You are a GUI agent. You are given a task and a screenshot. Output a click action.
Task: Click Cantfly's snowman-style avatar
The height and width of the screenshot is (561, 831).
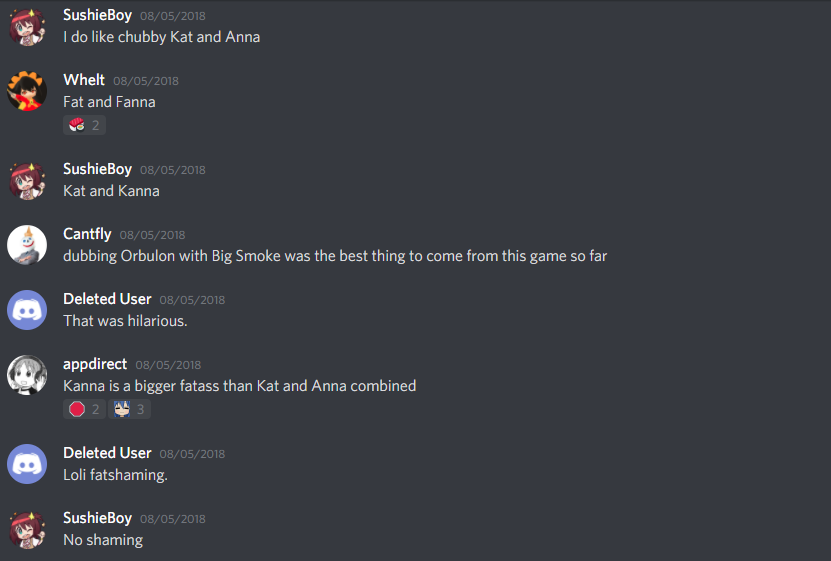coord(27,245)
